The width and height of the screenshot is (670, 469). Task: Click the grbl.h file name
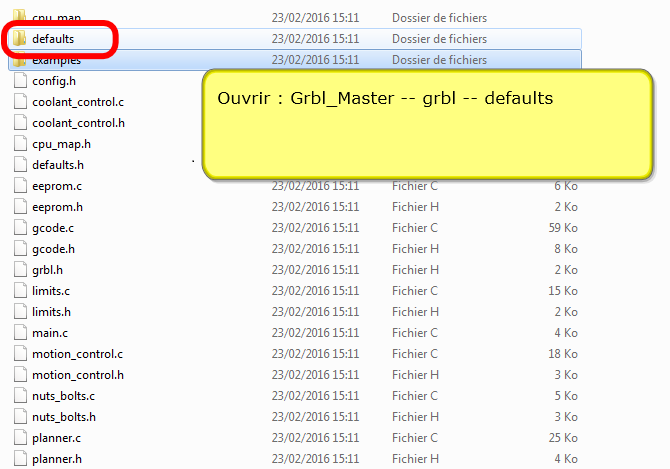[47, 270]
